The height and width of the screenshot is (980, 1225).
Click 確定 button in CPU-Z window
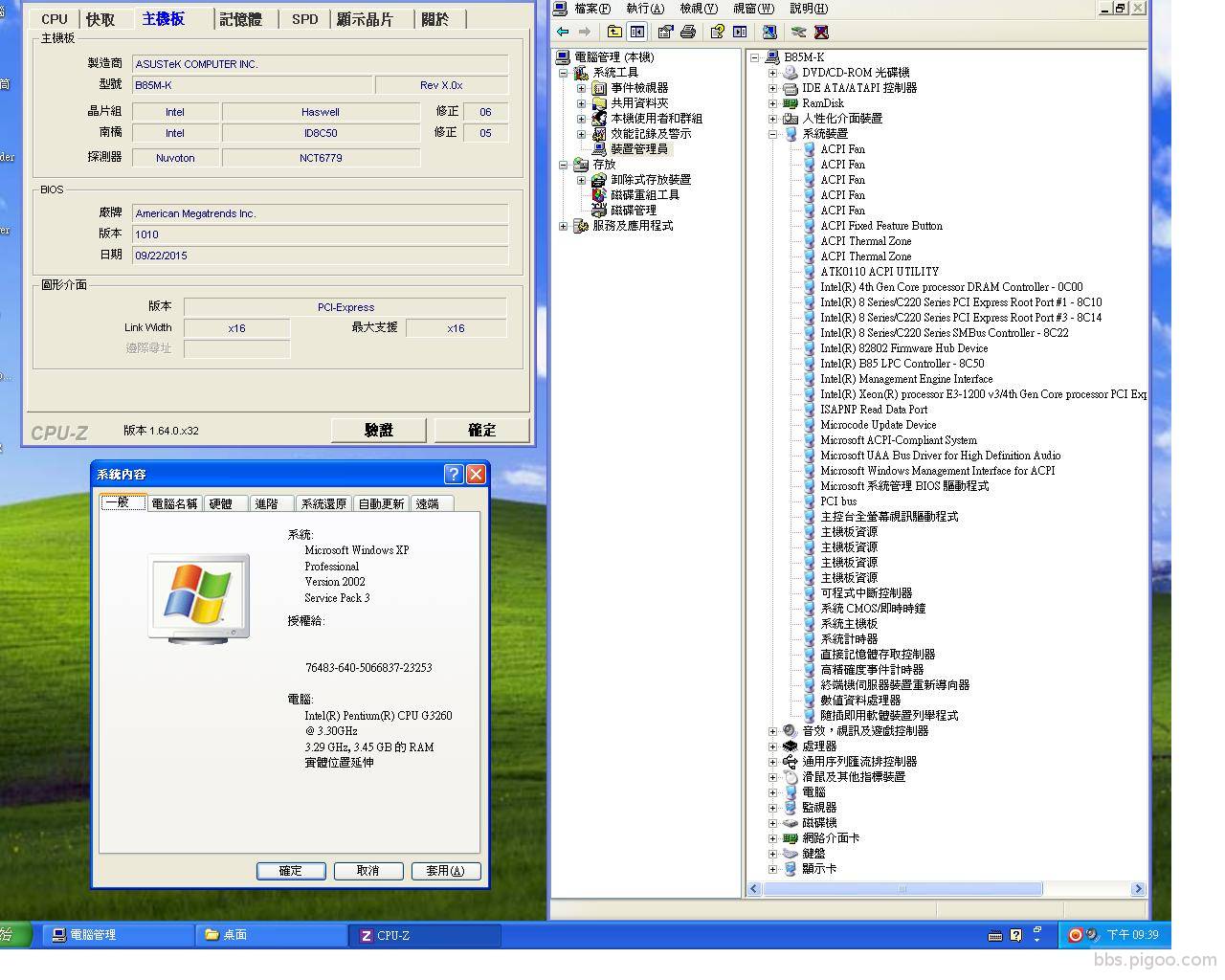tap(481, 431)
